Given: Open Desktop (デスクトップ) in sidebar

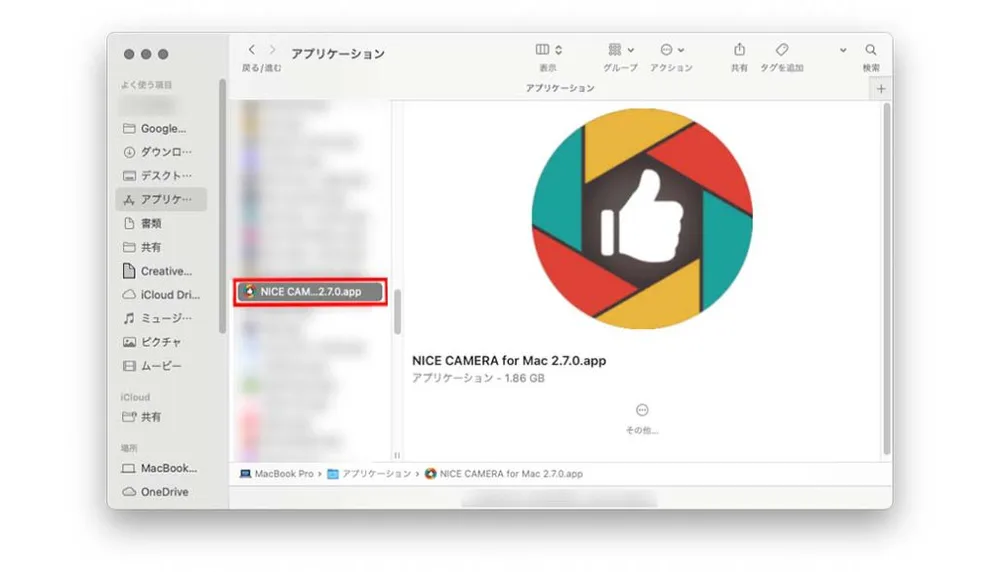Looking at the screenshot, I should [x=163, y=175].
